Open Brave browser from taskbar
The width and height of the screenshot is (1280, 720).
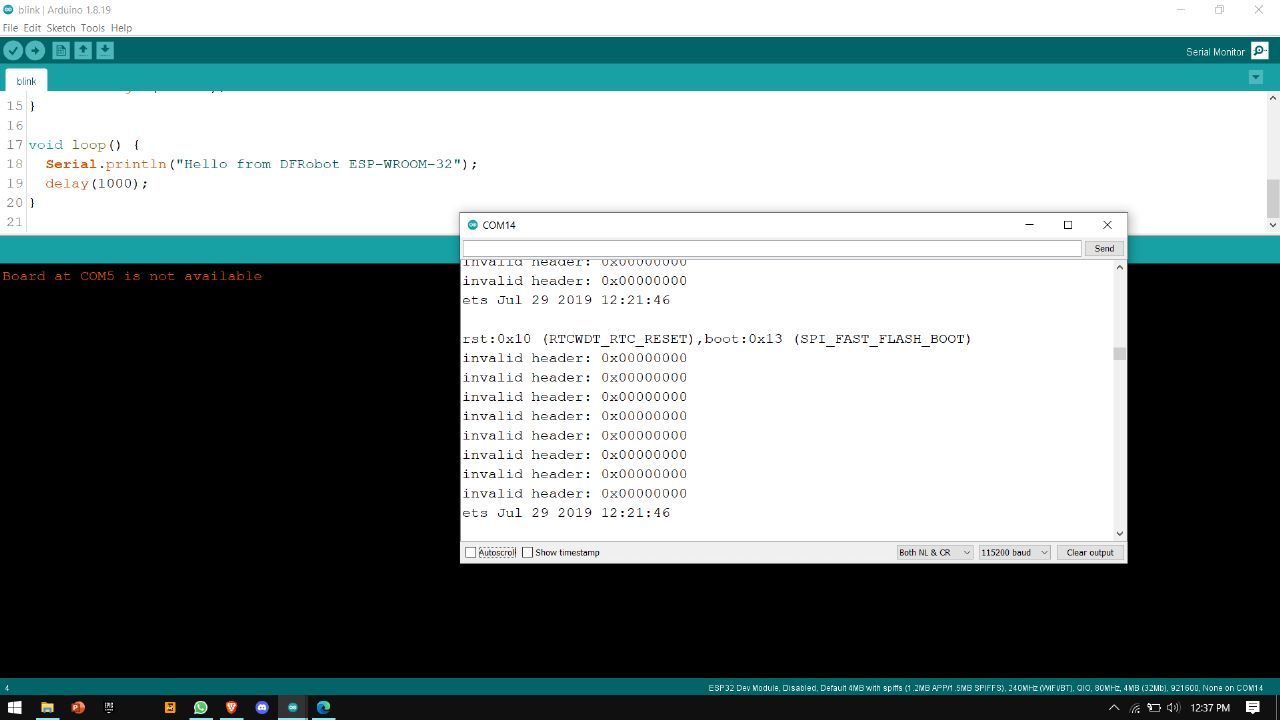pyautogui.click(x=231, y=707)
